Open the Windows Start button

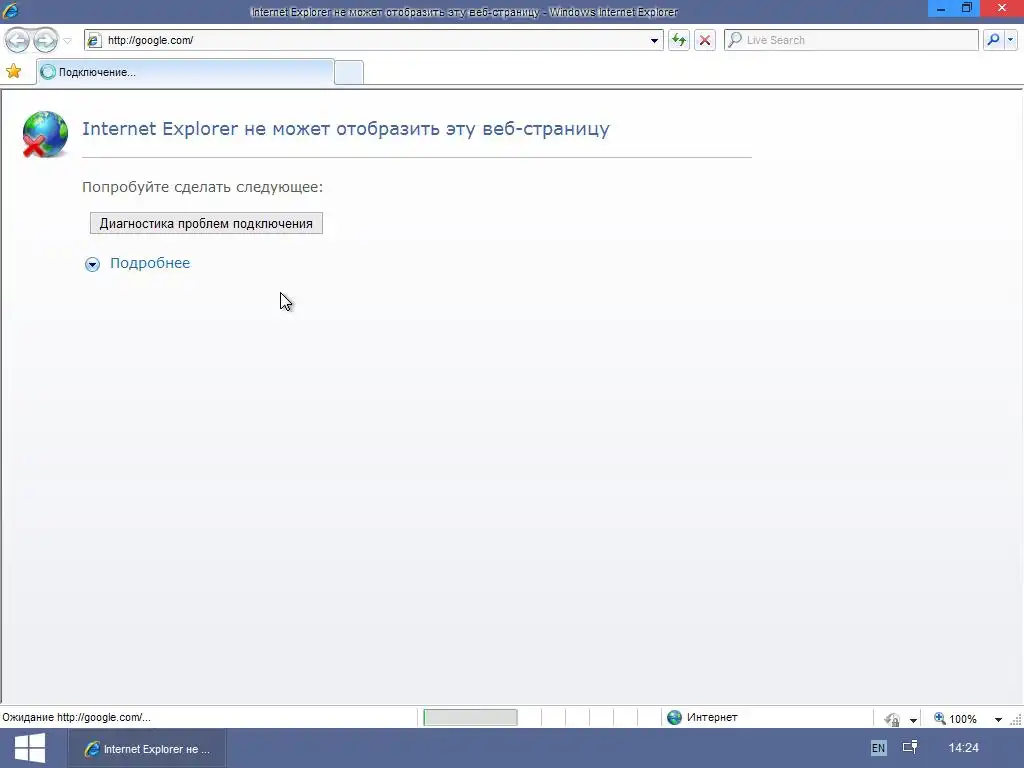click(30, 748)
